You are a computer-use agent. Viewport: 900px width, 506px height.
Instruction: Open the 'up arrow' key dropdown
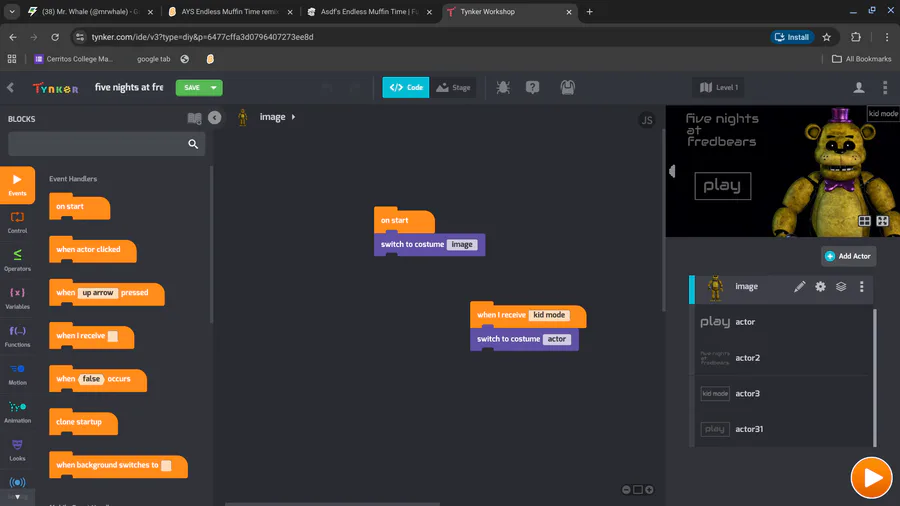98,293
